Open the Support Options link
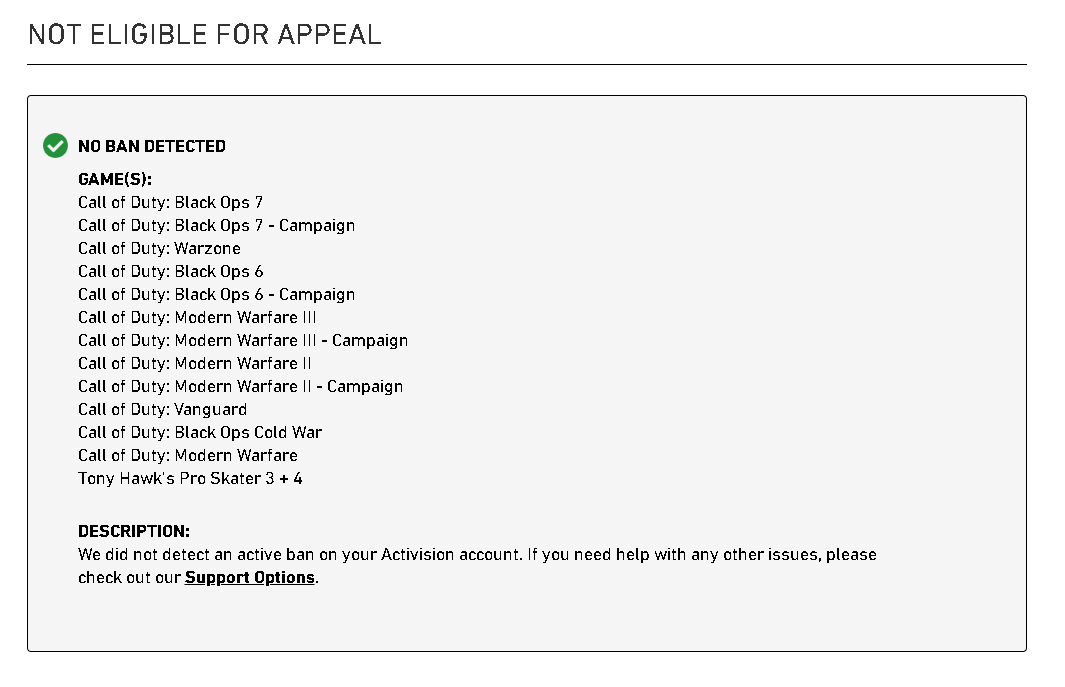Screen dimensions: 1065x687 pos(249,578)
